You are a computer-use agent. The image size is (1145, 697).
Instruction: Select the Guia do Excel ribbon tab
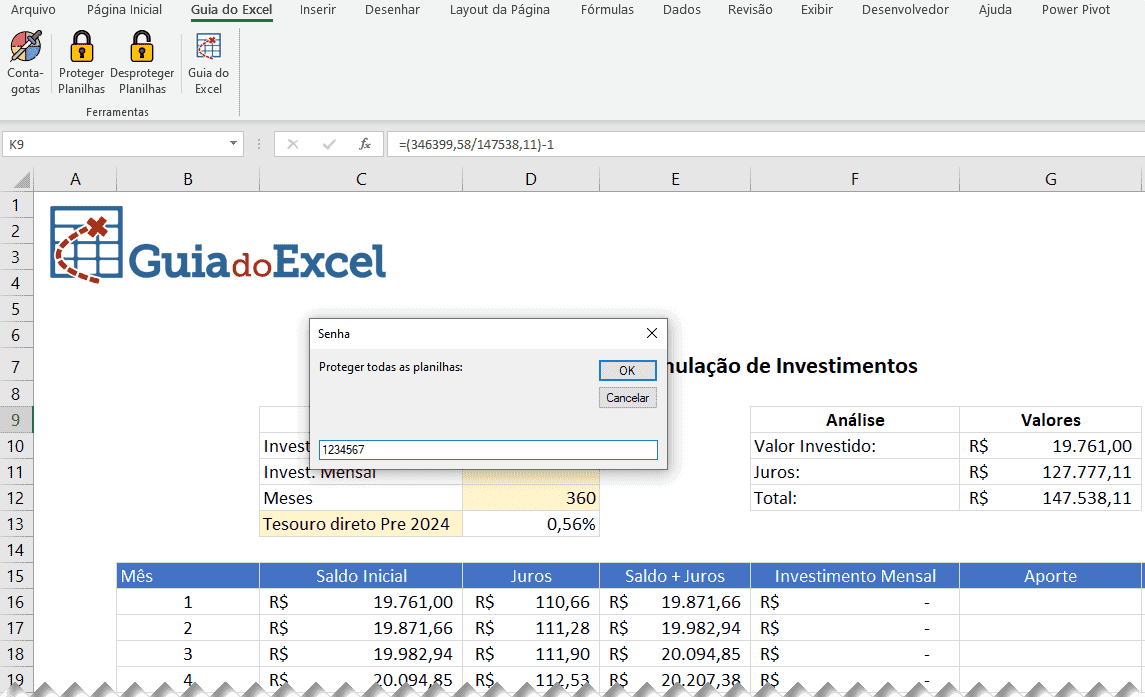pos(231,9)
